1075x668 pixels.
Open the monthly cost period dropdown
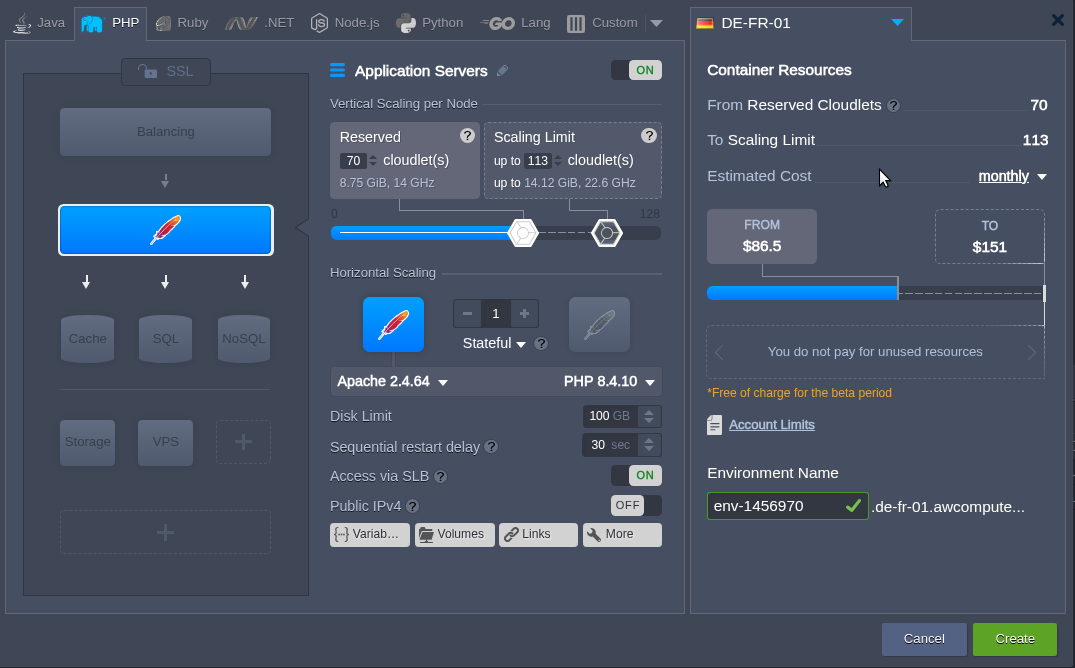pyautogui.click(x=1012, y=176)
